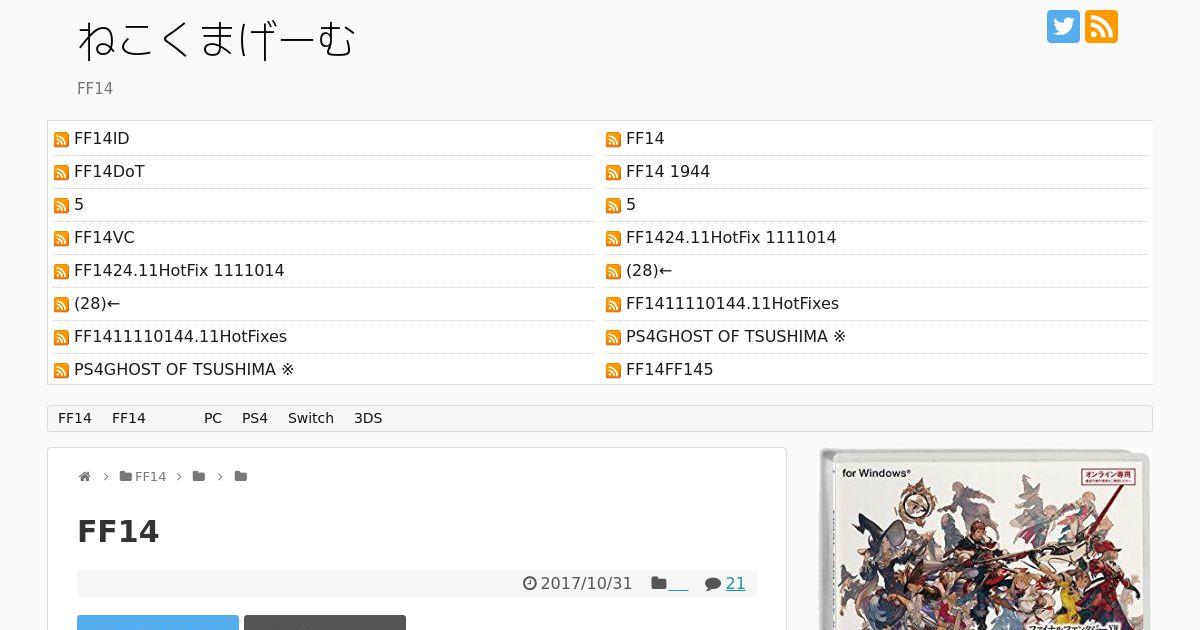Open the (28)← entry in right column

pos(649,270)
